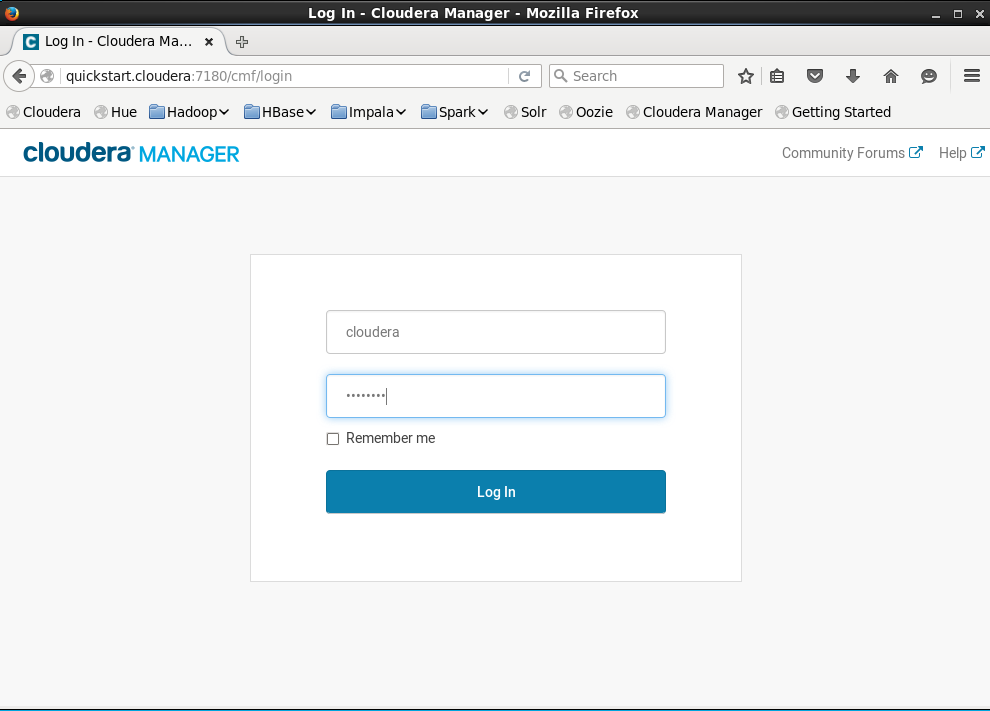Click the Firefox icon in title bar
The height and width of the screenshot is (711, 990).
click(11, 13)
